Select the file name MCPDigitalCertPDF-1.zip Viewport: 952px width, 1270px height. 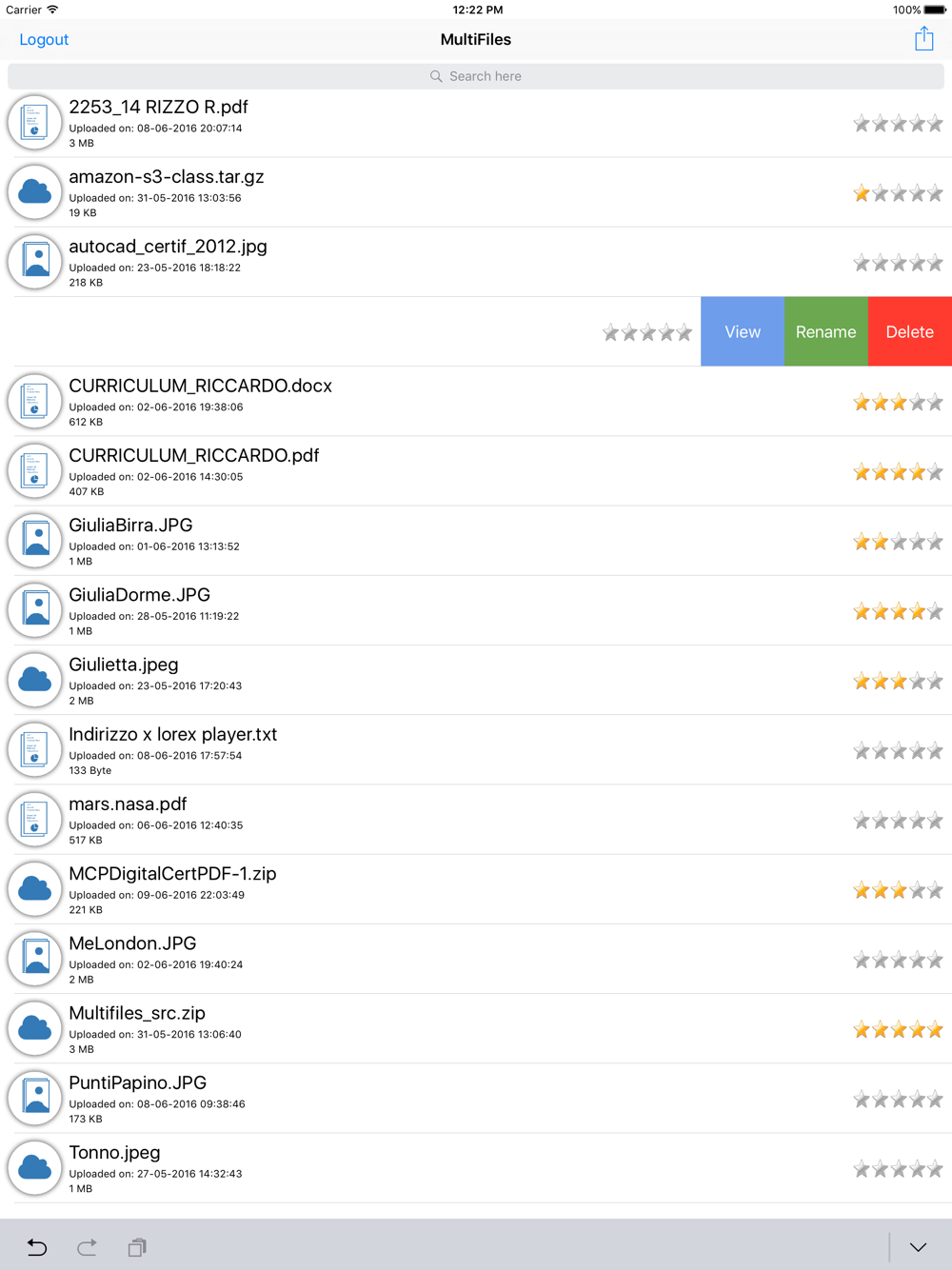[x=172, y=874]
